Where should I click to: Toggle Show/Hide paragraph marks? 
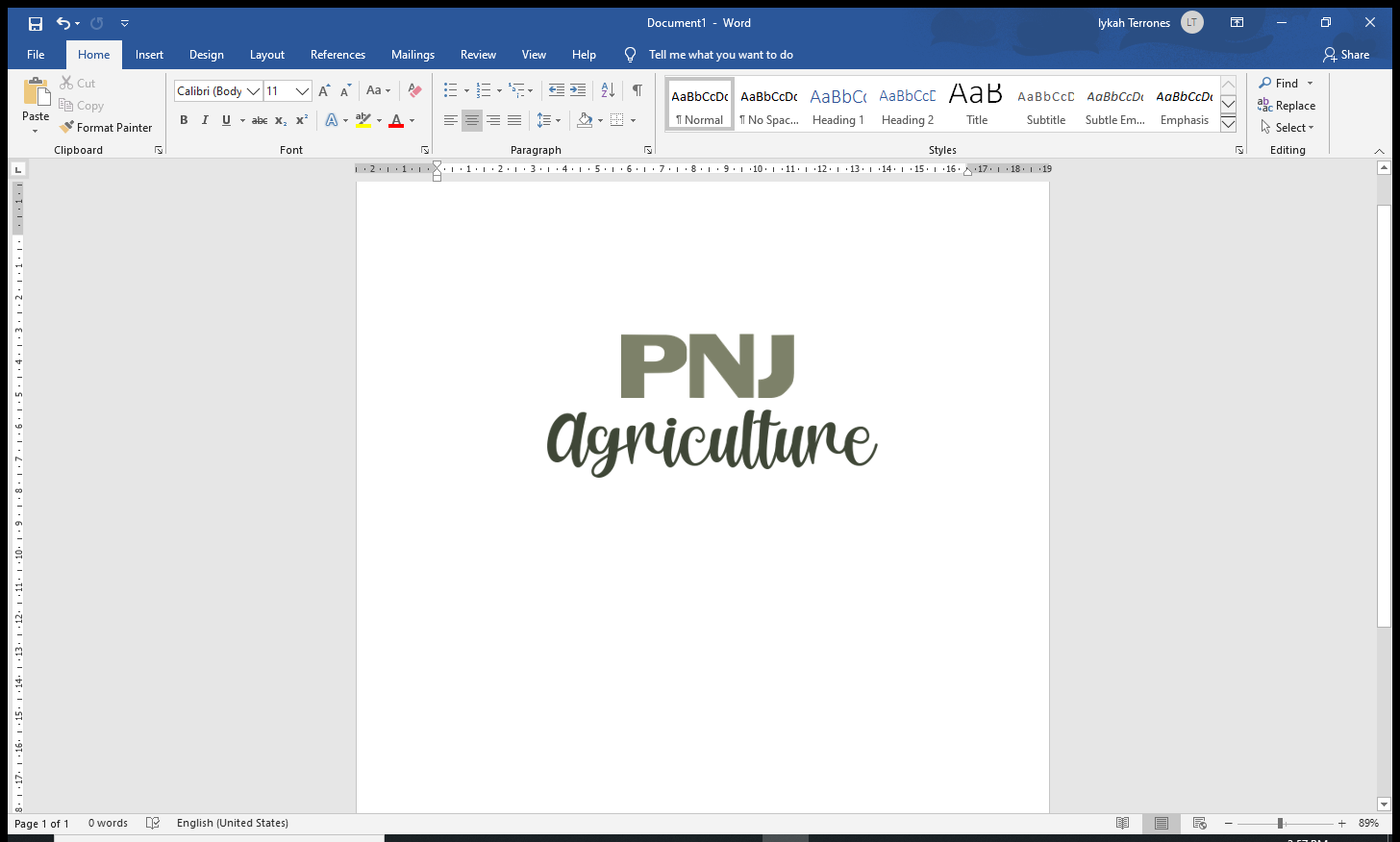pos(637,90)
